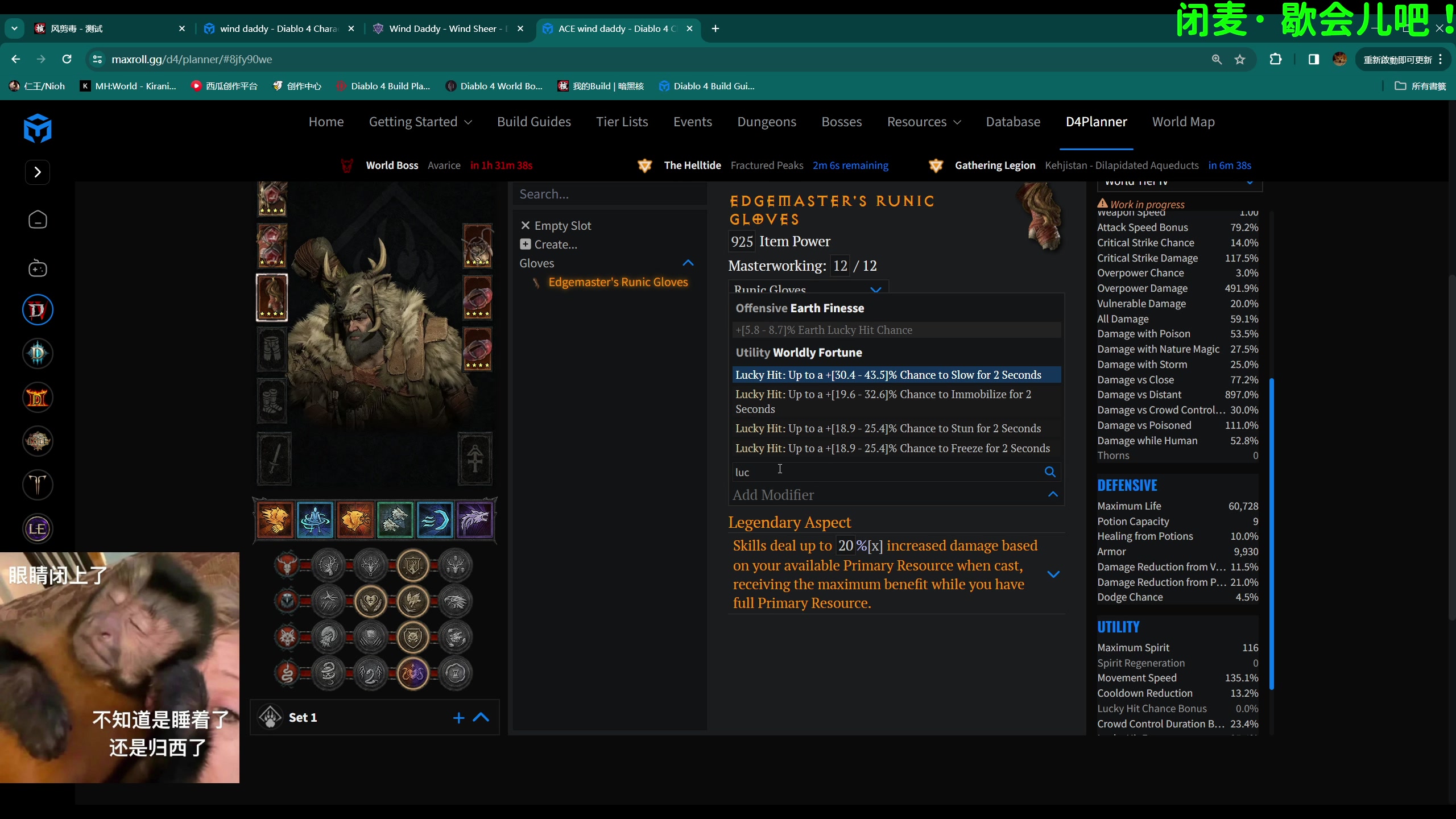This screenshot has height=819, width=1456.
Task: Add a new set with plus icon
Action: tap(459, 718)
